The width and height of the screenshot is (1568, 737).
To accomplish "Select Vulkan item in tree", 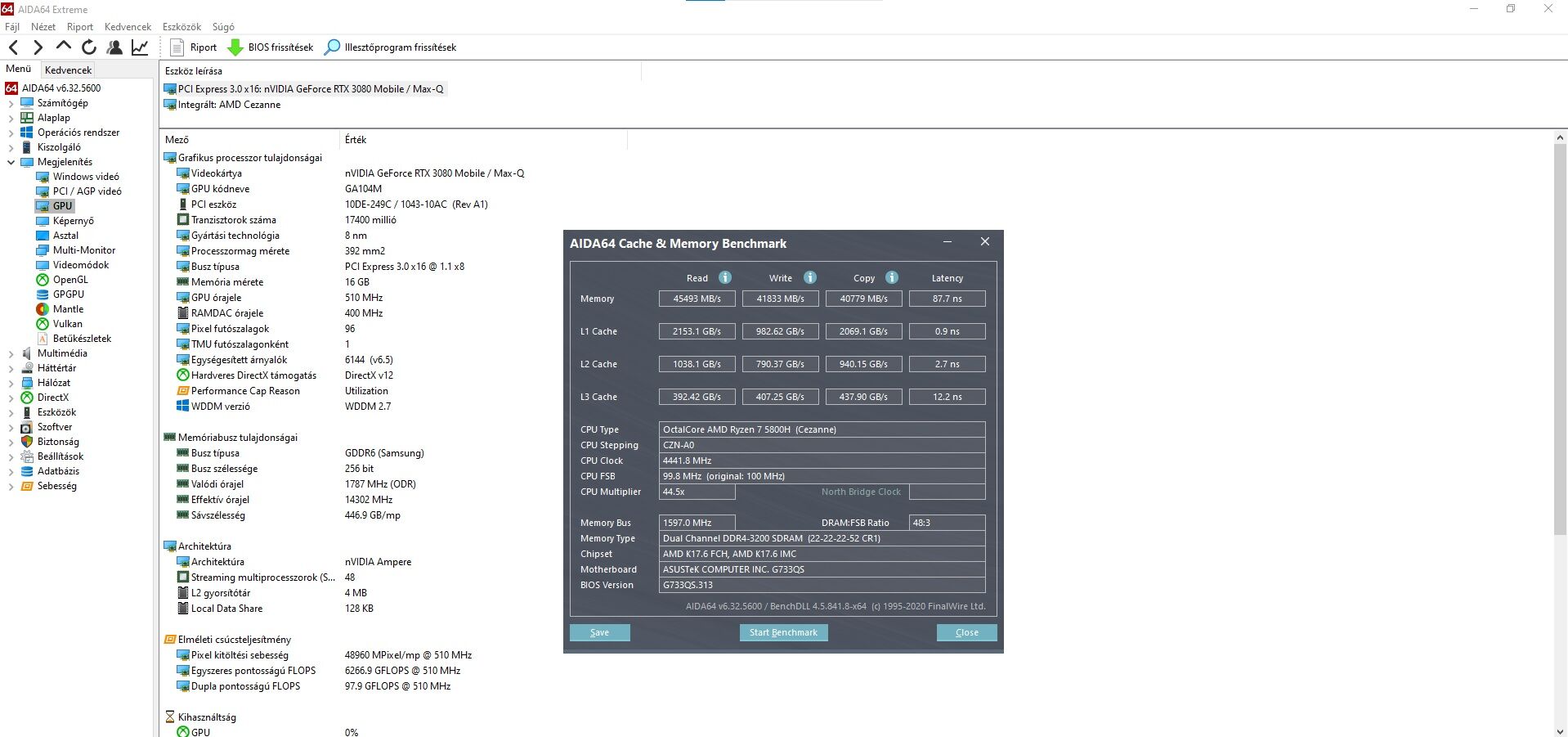I will coord(60,324).
